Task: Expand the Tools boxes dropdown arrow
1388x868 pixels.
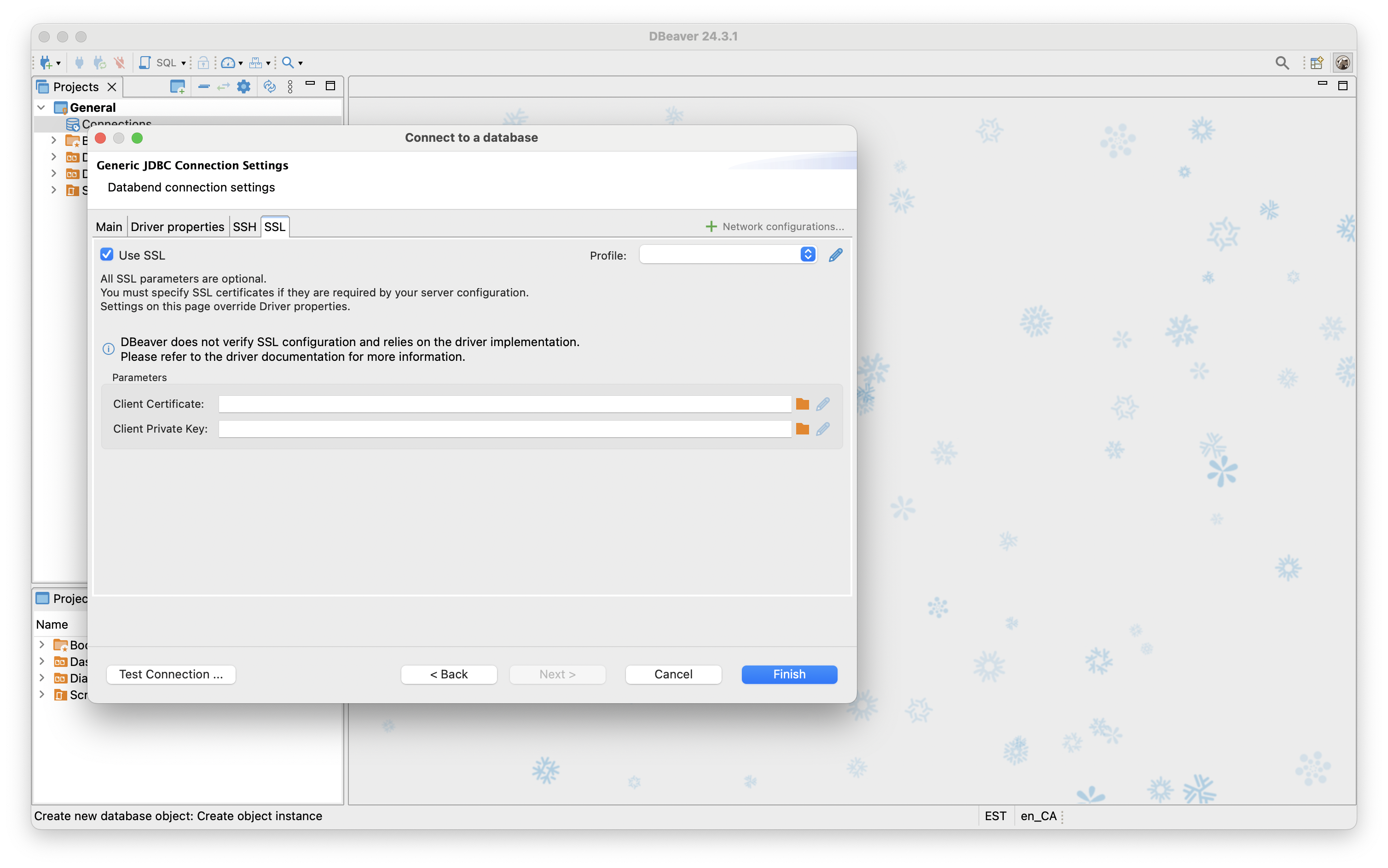Action: 268,63
